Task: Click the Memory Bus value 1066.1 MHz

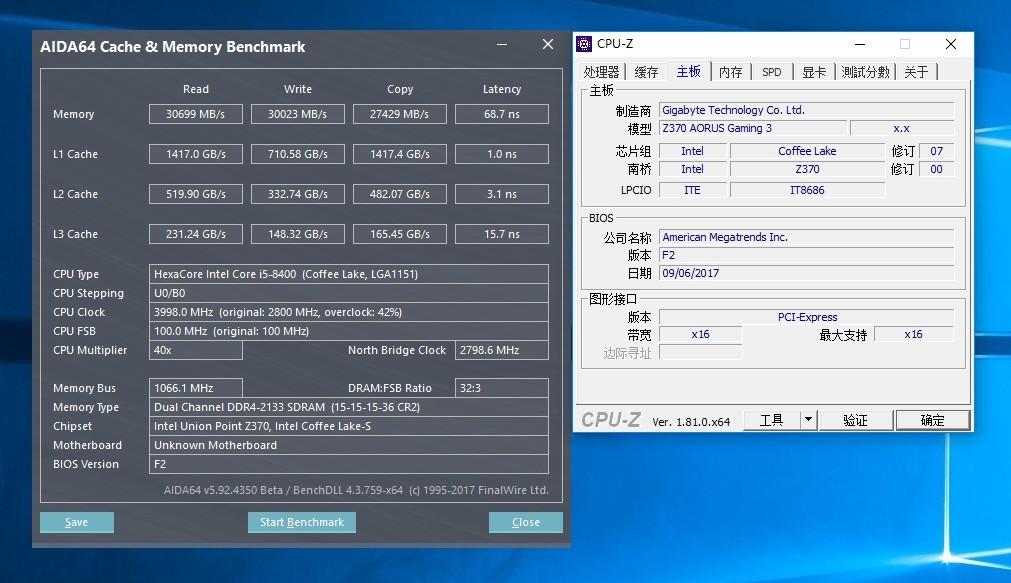Action: (195, 388)
